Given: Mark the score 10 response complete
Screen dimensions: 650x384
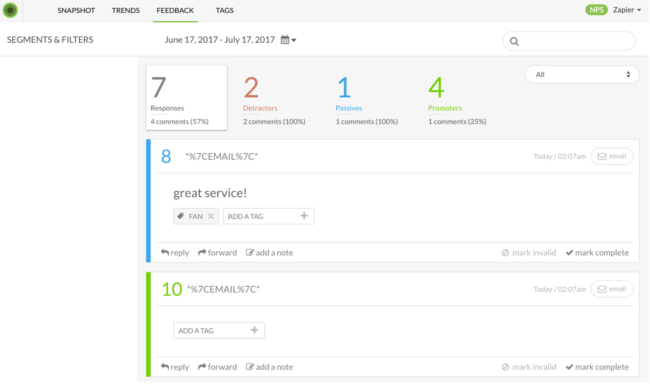Looking at the screenshot, I should pyautogui.click(x=597, y=367).
